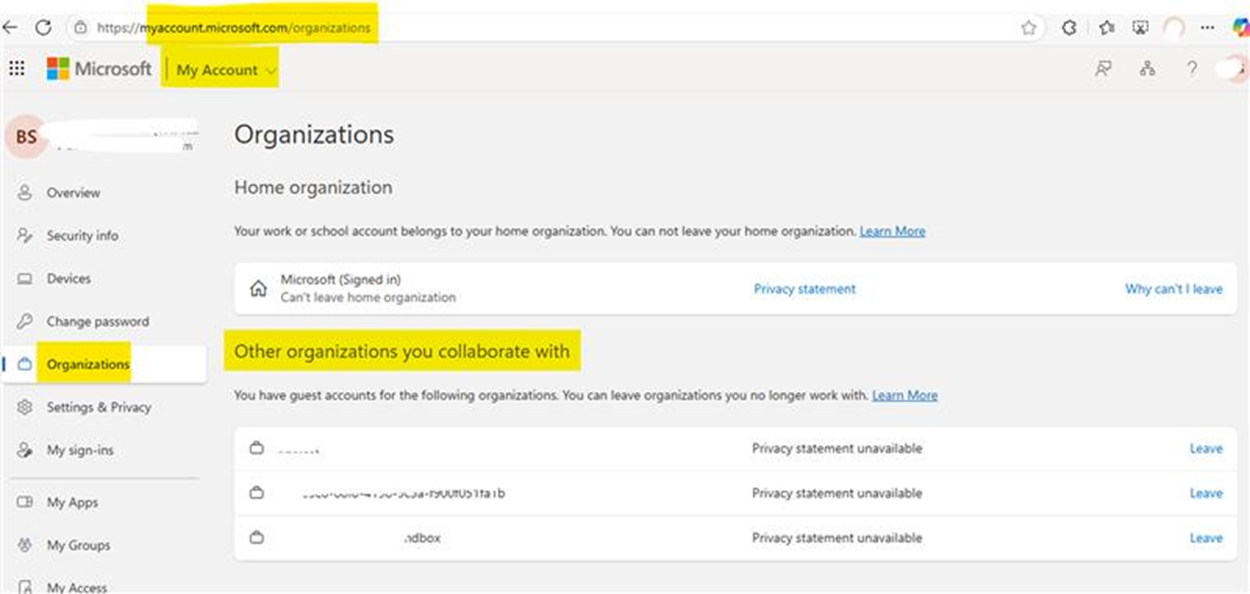Open Help with the question mark icon
The height and width of the screenshot is (594, 1250).
tap(1191, 69)
